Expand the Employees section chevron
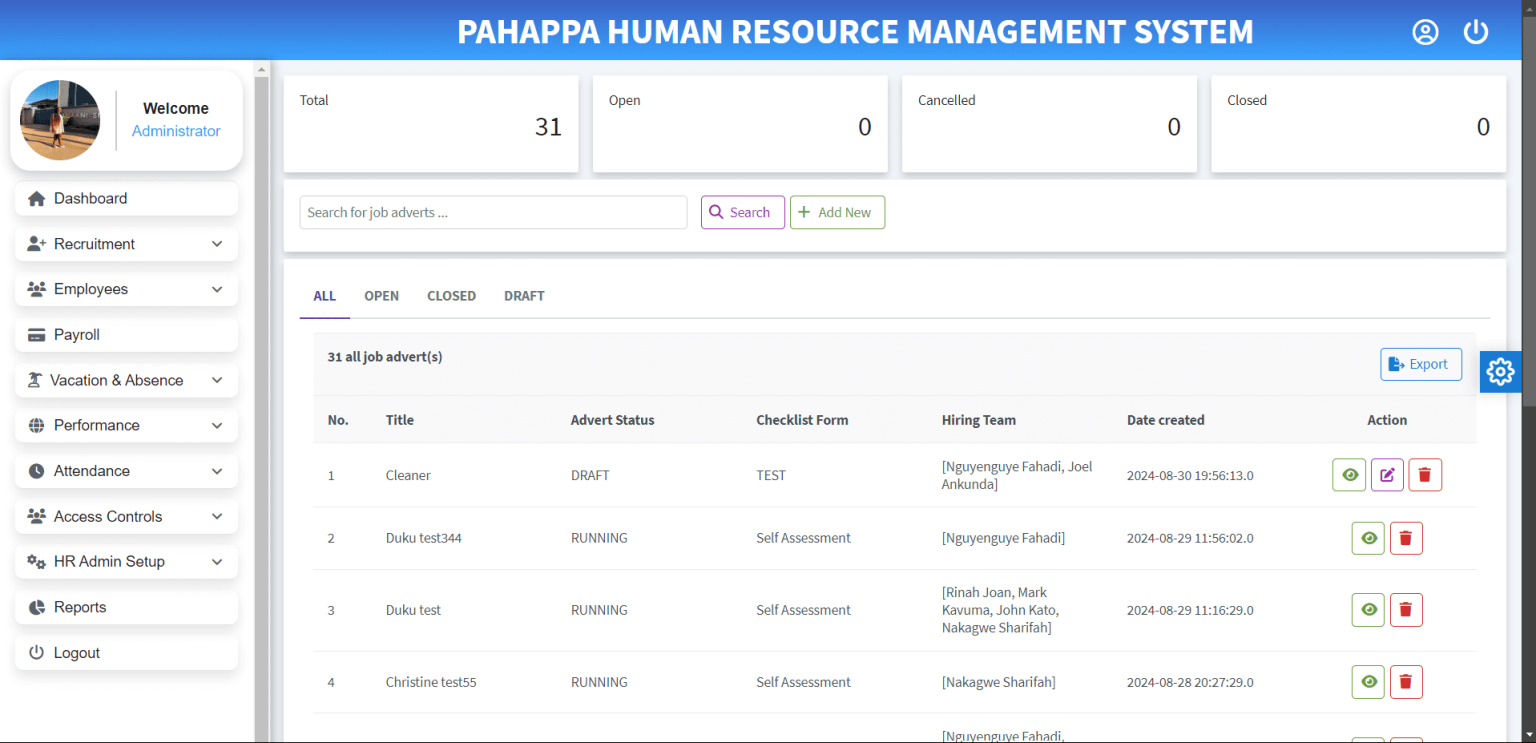Image resolution: width=1536 pixels, height=743 pixels. pos(217,289)
